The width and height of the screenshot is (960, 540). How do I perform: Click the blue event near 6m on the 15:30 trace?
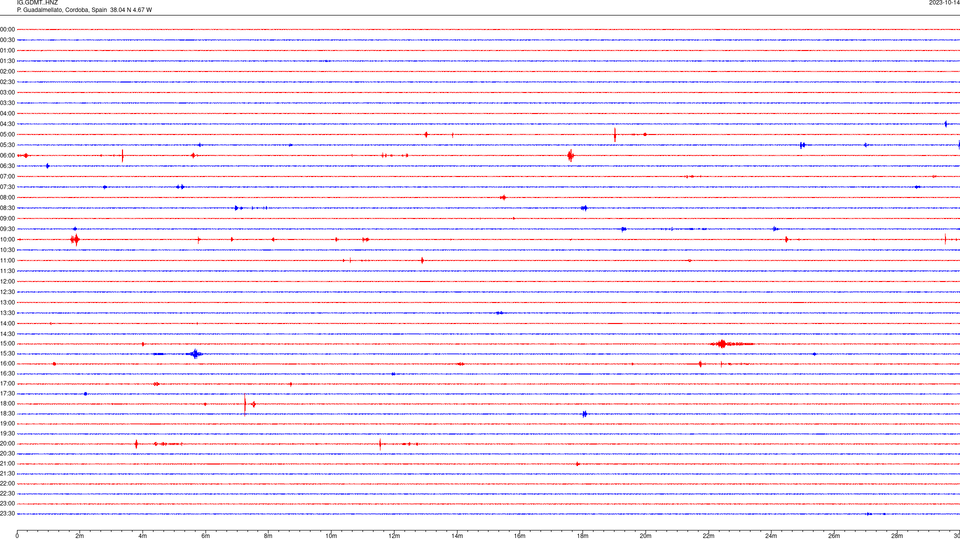click(195, 354)
